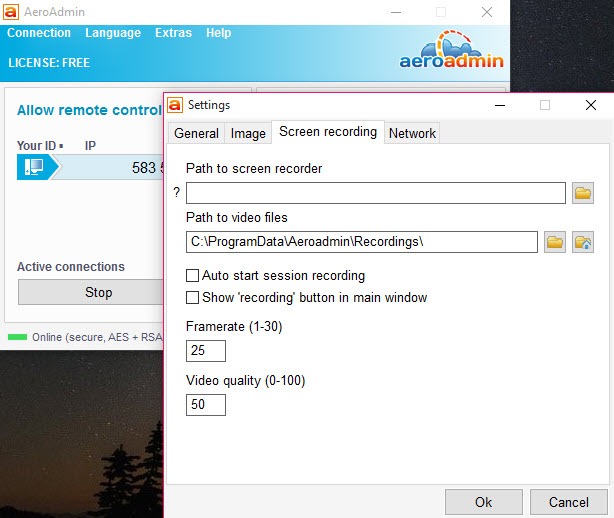Browse folder for video files path
This screenshot has height=518, width=614.
pyautogui.click(x=554, y=242)
